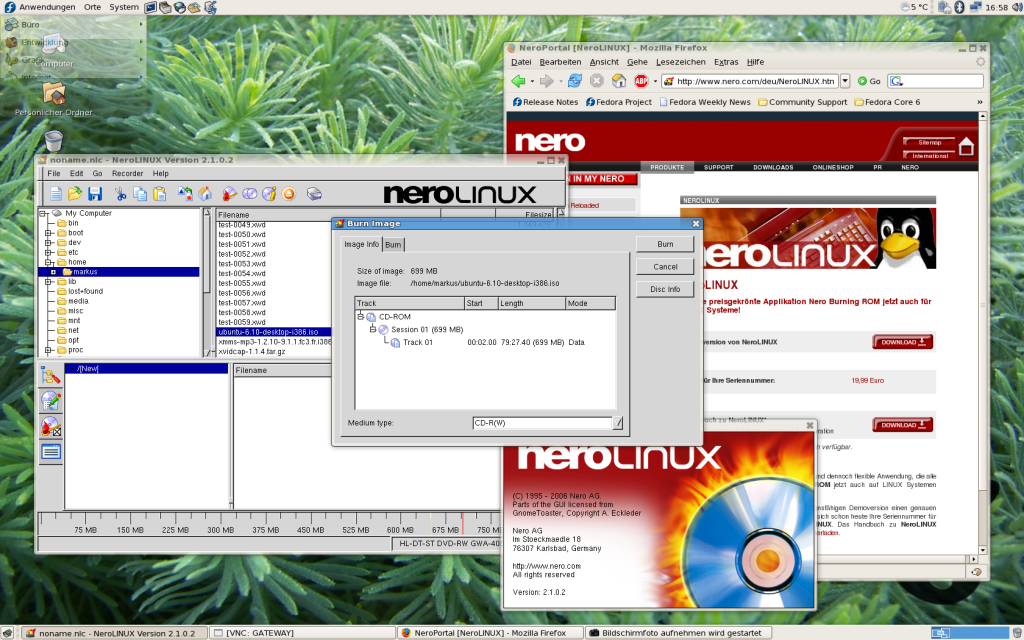Click the Firefox address bar
This screenshot has height=640, width=1024.
click(x=750, y=81)
